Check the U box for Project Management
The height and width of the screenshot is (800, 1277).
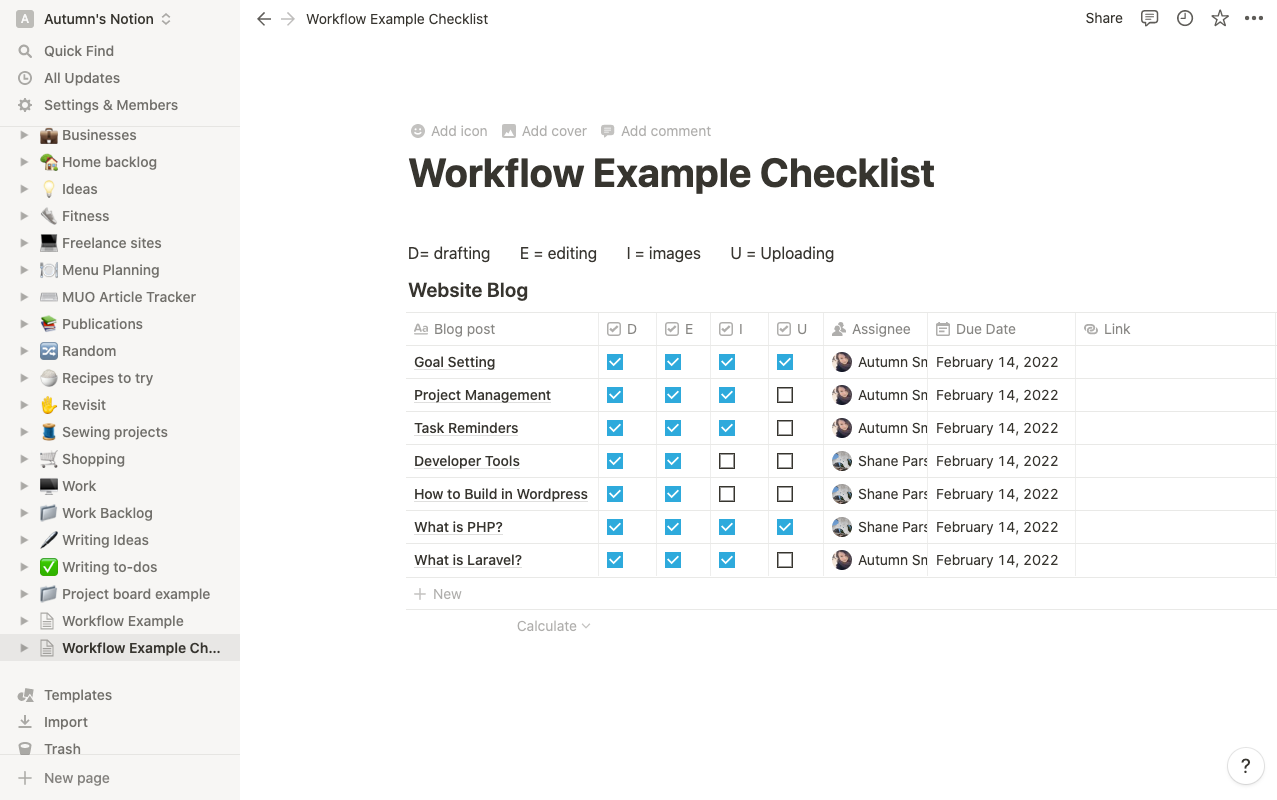tap(785, 395)
